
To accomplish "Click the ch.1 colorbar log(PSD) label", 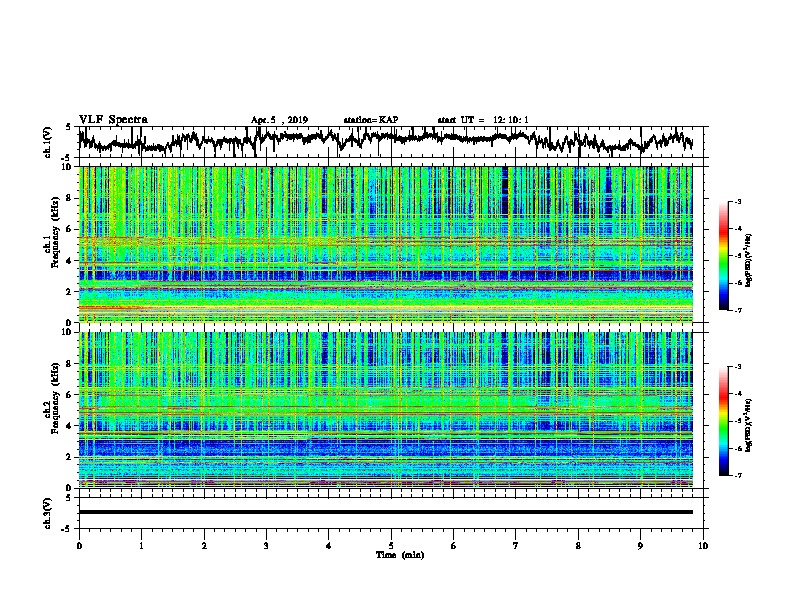I will 749,260.
